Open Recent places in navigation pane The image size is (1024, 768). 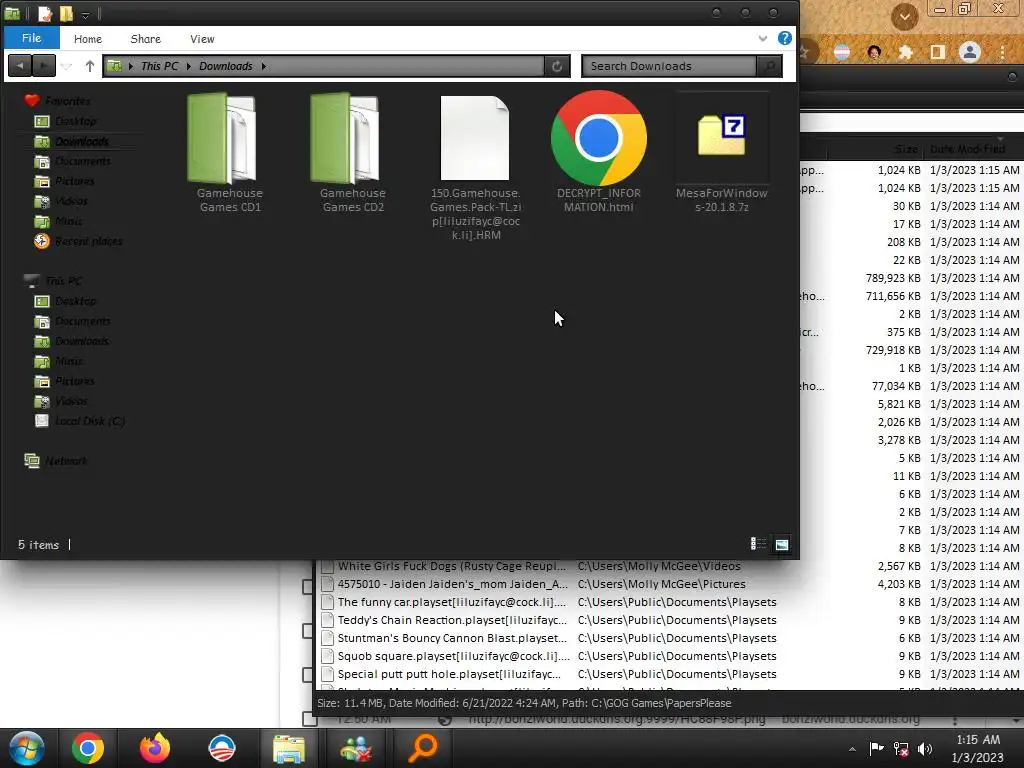point(88,241)
